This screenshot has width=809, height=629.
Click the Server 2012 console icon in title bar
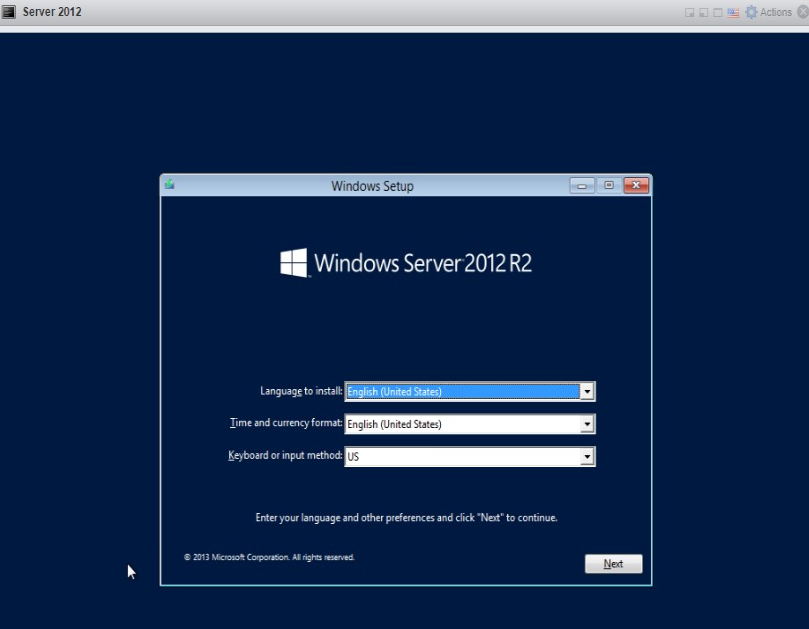point(8,12)
